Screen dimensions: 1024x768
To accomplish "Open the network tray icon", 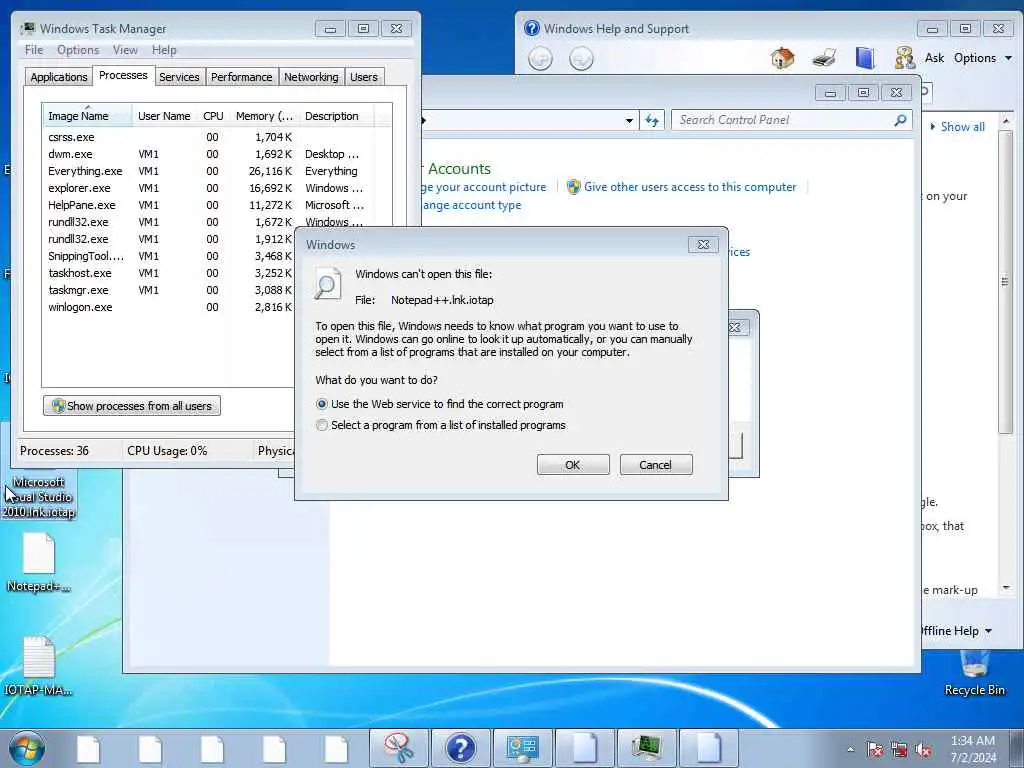I will pyautogui.click(x=899, y=749).
